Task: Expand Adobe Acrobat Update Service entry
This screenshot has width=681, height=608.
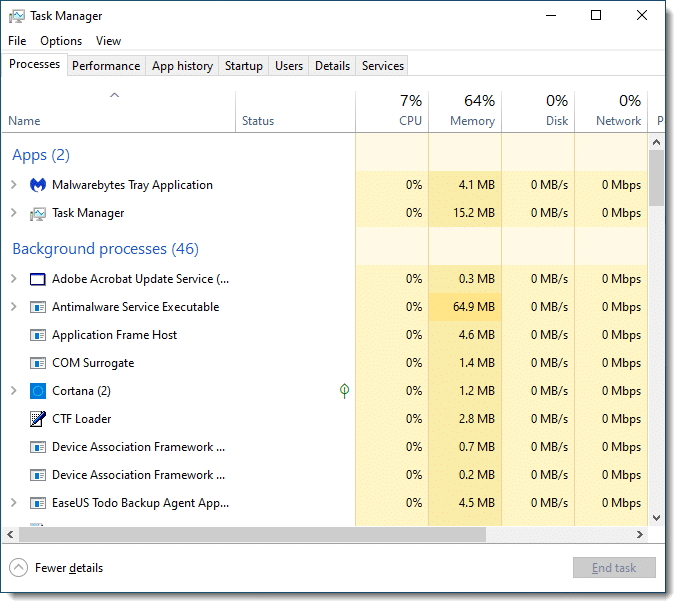Action: click(x=13, y=280)
